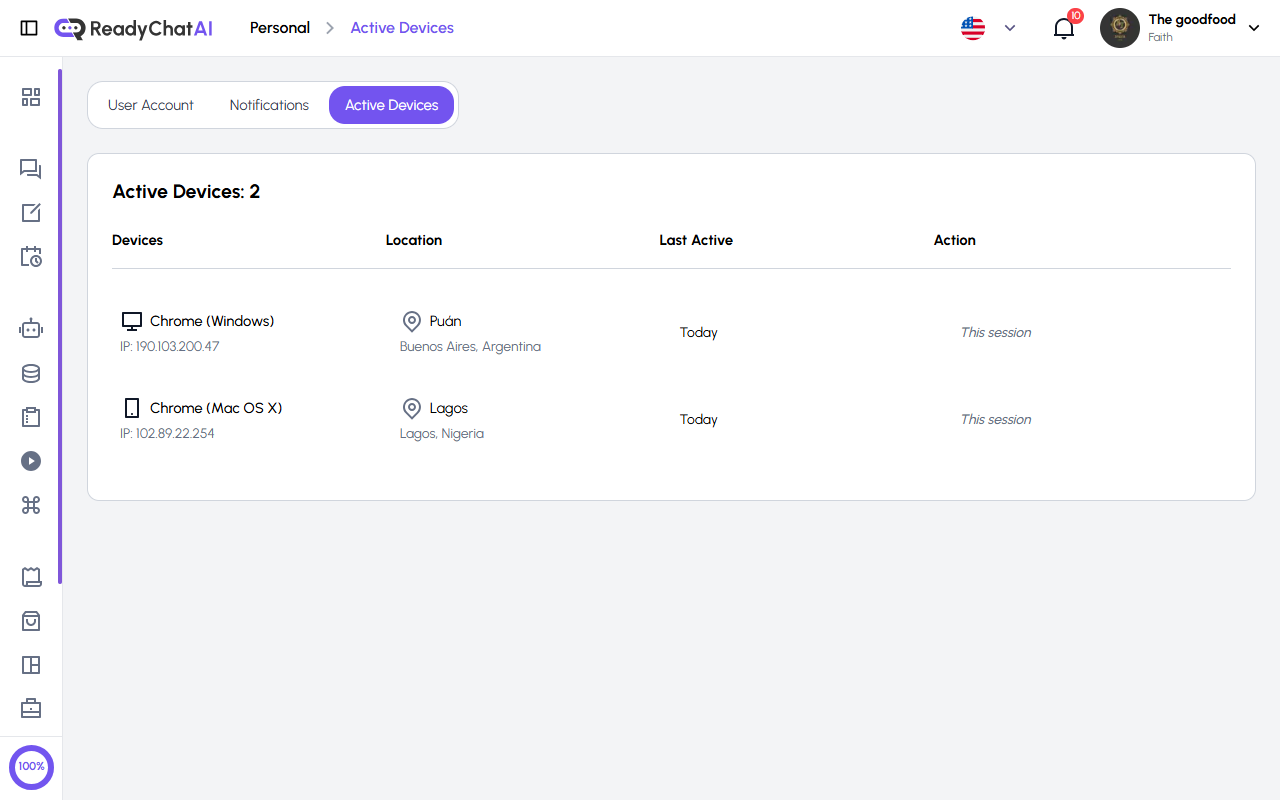Click the Personal breadcrumb link
The image size is (1280, 800).
coord(280,28)
